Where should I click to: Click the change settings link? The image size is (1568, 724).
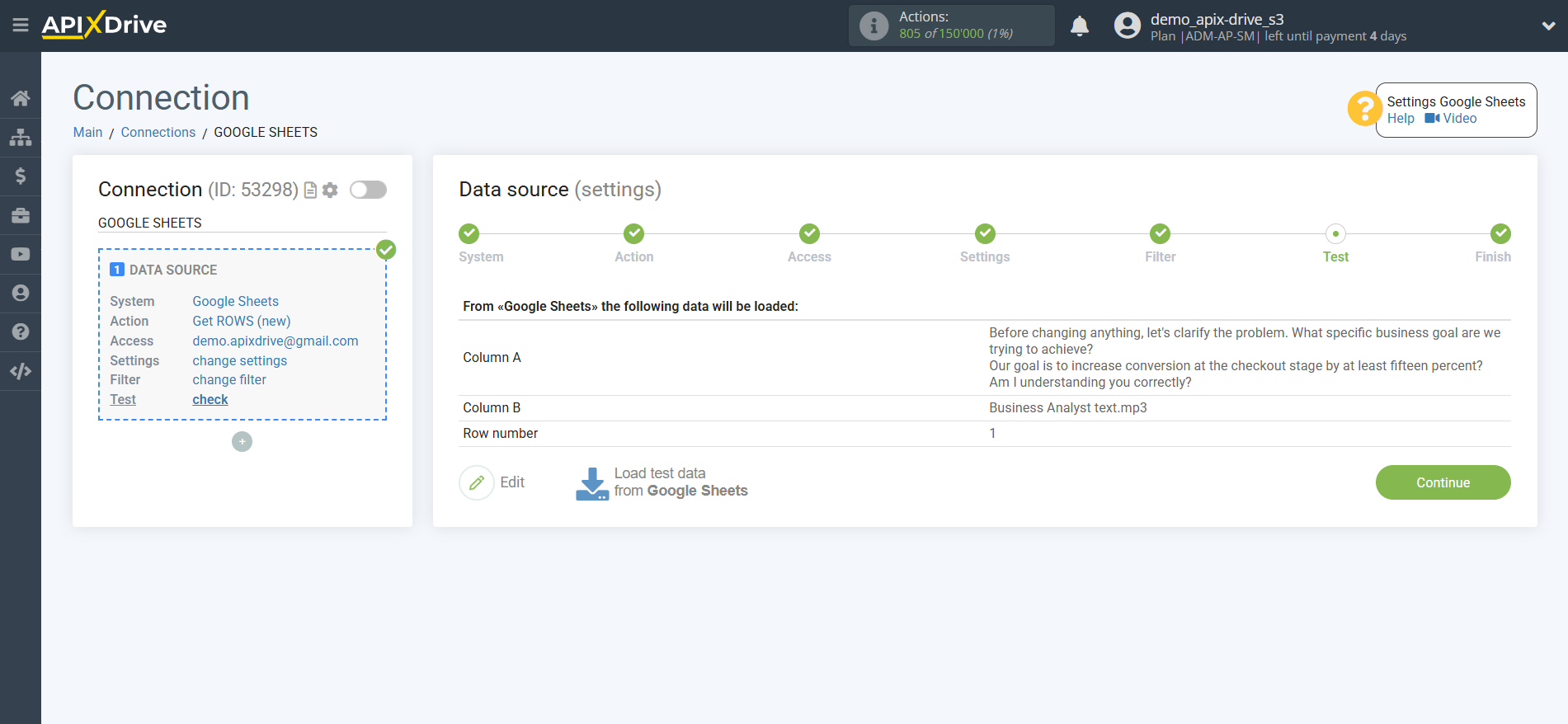pos(240,360)
